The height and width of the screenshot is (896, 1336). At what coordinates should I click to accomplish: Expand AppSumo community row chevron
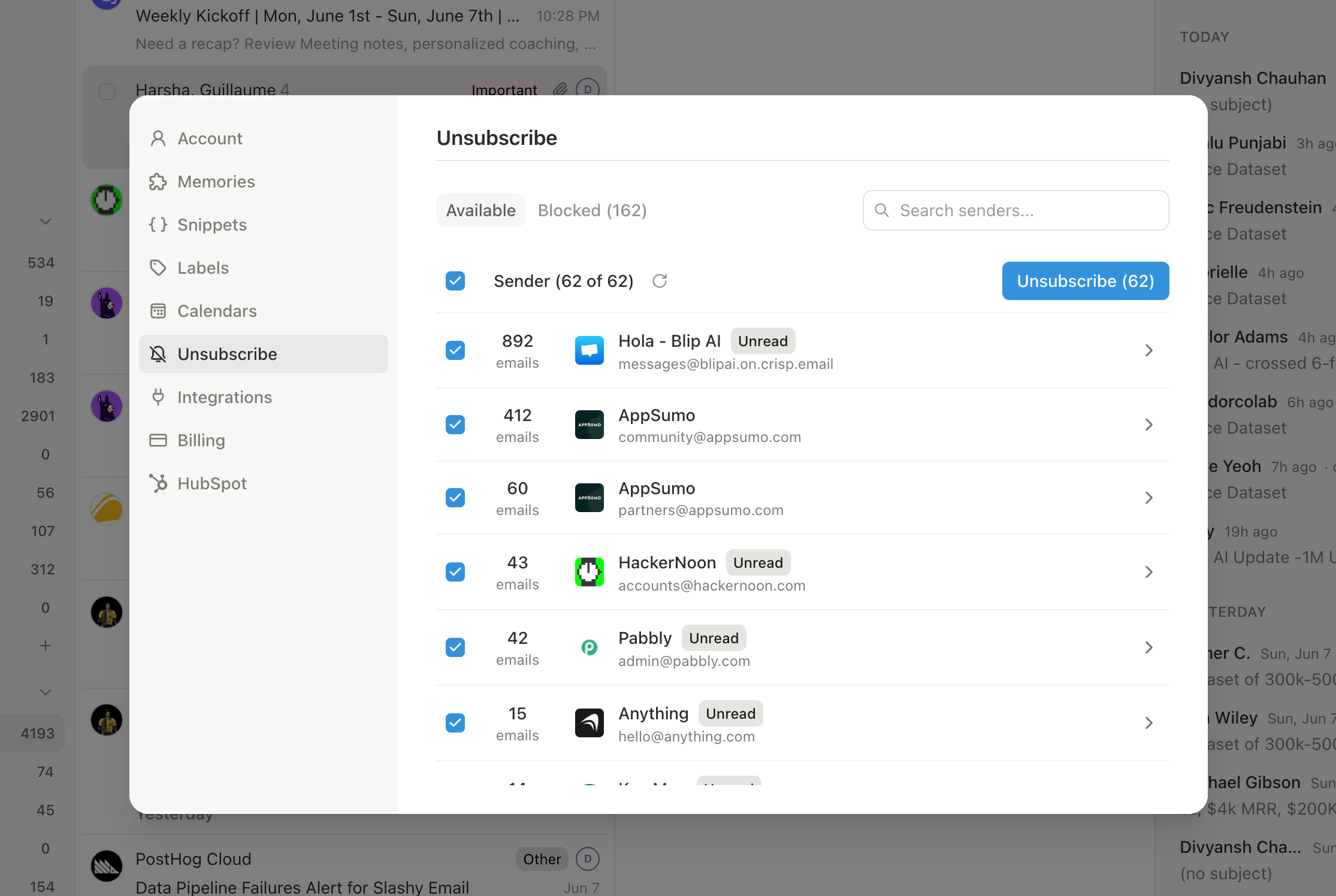(1148, 425)
